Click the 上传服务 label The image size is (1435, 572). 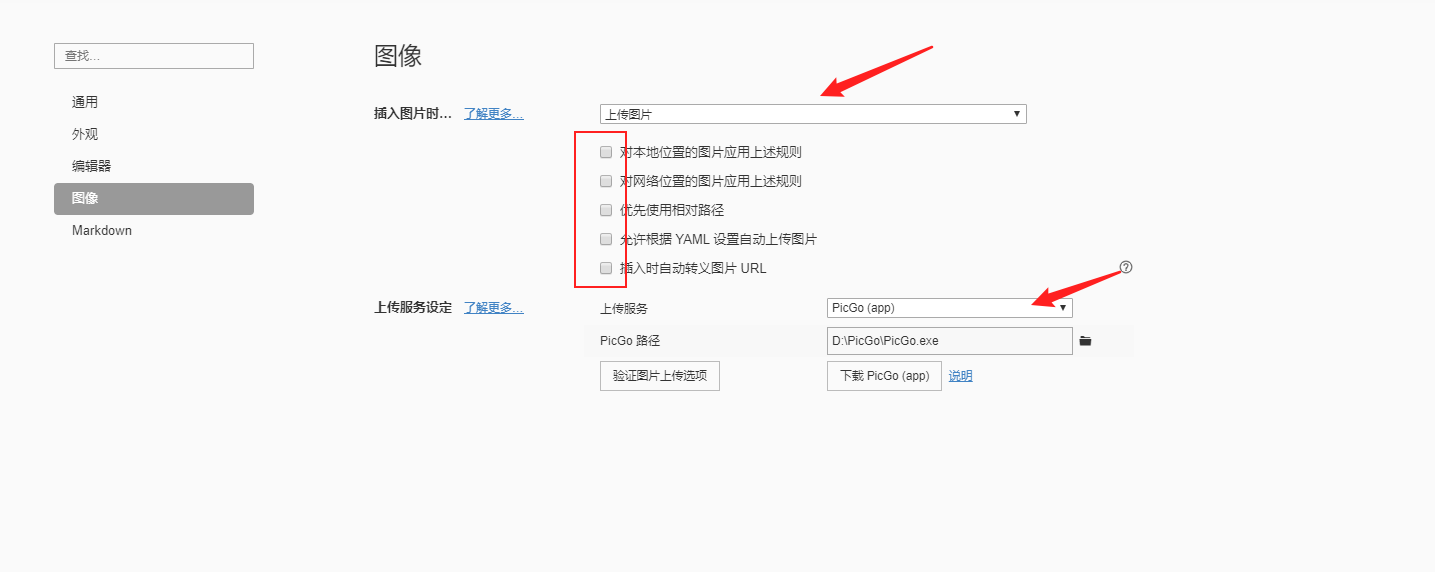tap(624, 308)
